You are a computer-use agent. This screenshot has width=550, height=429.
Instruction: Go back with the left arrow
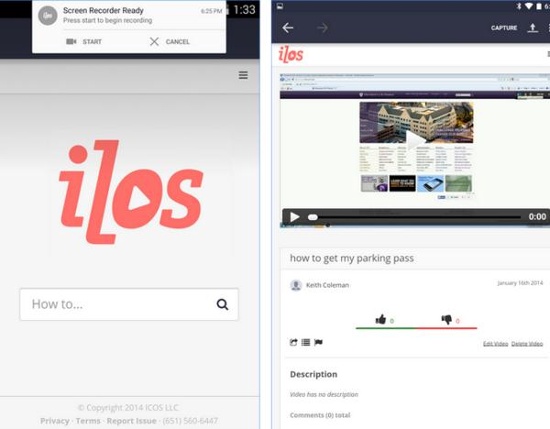tap(288, 28)
